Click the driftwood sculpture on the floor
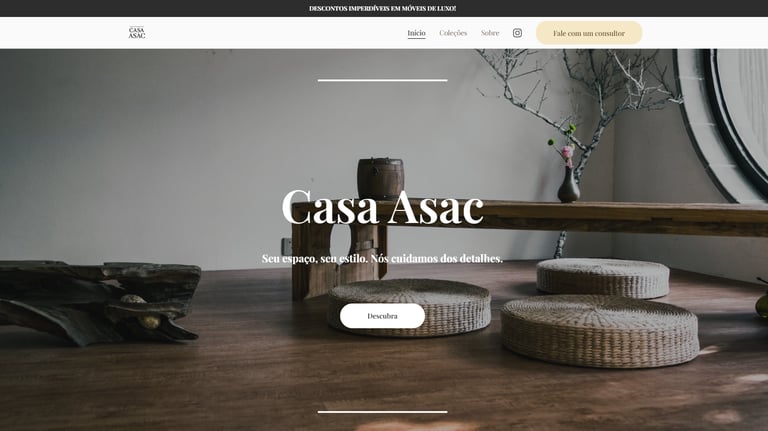This screenshot has width=768, height=431. (98, 303)
